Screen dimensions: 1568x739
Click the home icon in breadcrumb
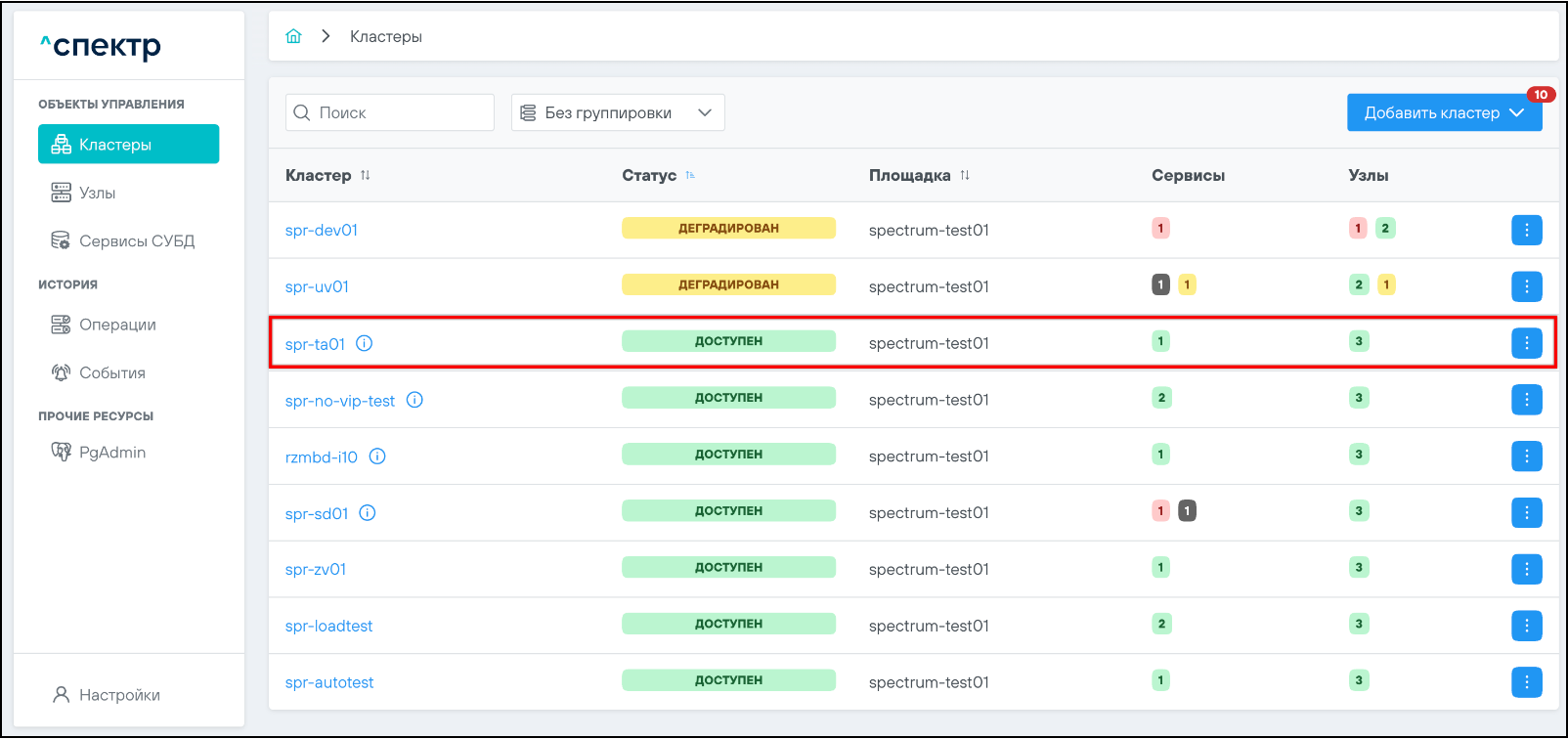[293, 36]
